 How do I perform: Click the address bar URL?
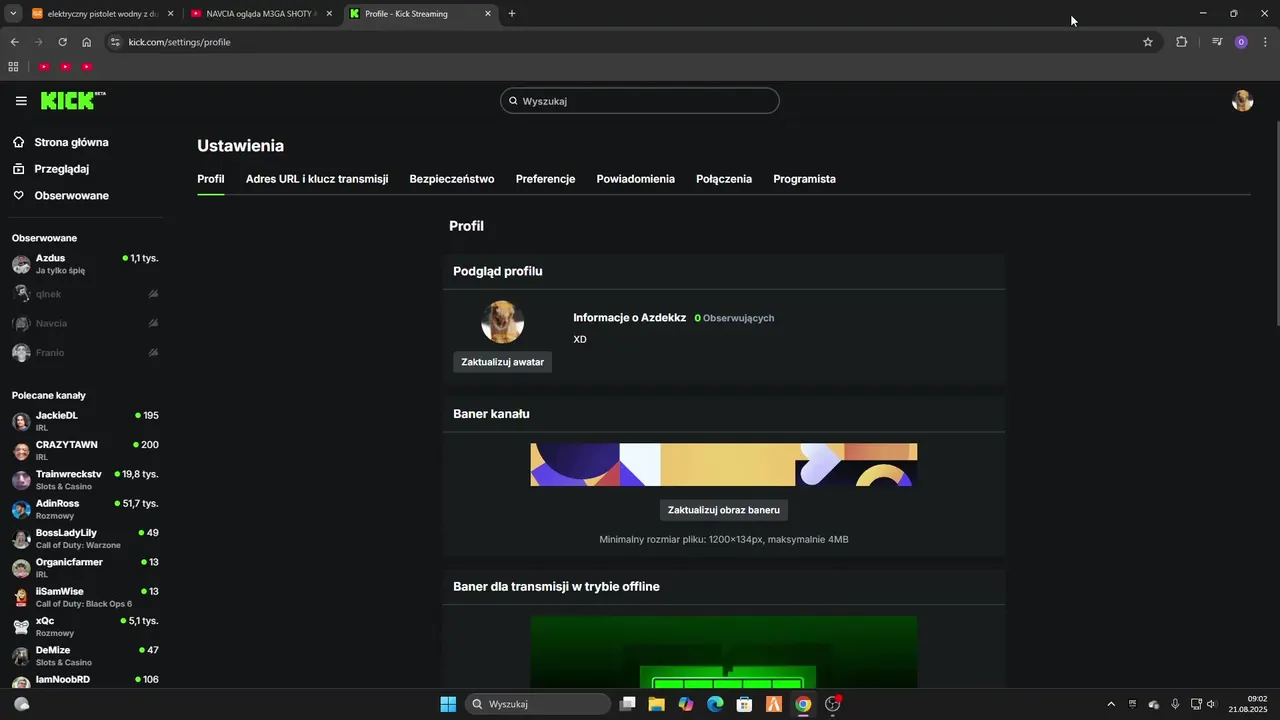pos(180,42)
